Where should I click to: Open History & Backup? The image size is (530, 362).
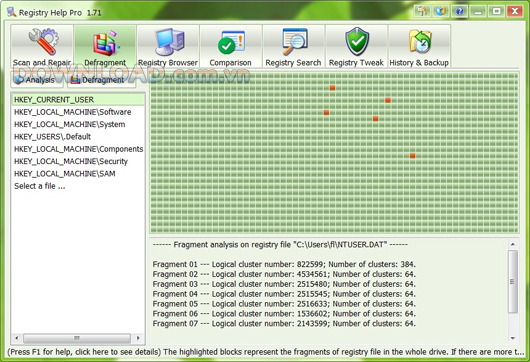pyautogui.click(x=419, y=46)
